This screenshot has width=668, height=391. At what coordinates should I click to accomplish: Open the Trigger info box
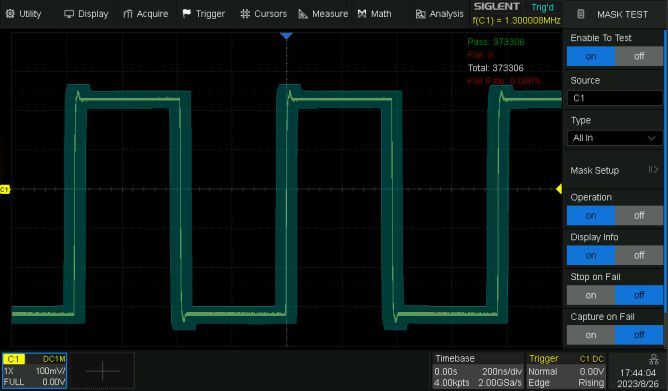[566, 371]
